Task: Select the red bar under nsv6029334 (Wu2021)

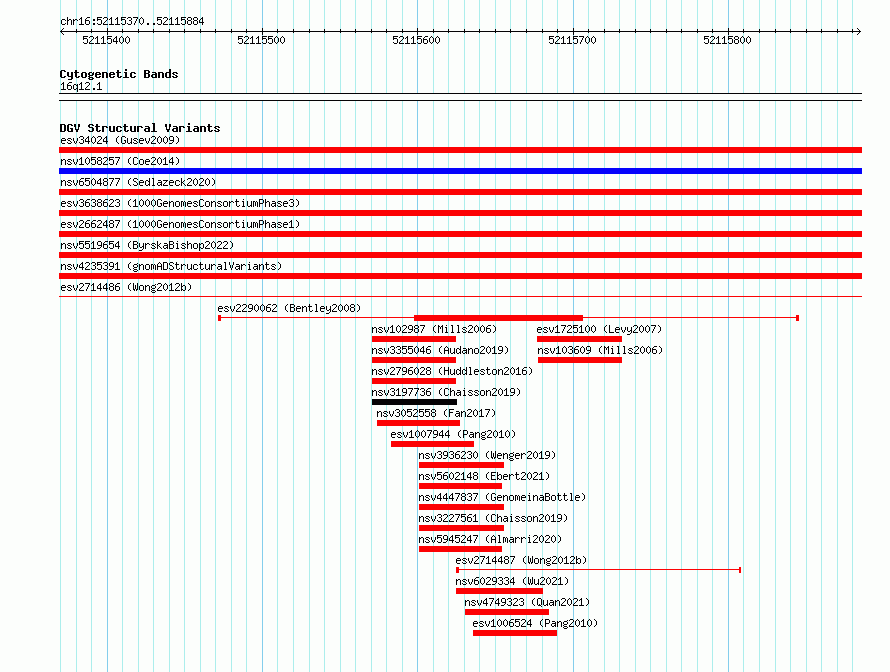Action: pos(499,591)
